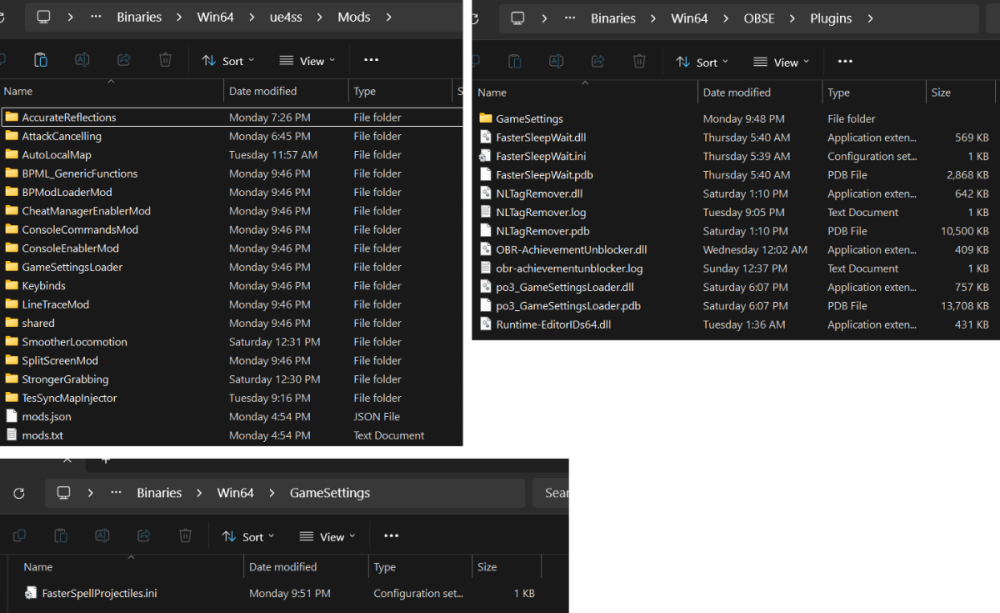The image size is (1000, 613).
Task: Expand chevron after Plugins in address bar
Action: tap(870, 18)
